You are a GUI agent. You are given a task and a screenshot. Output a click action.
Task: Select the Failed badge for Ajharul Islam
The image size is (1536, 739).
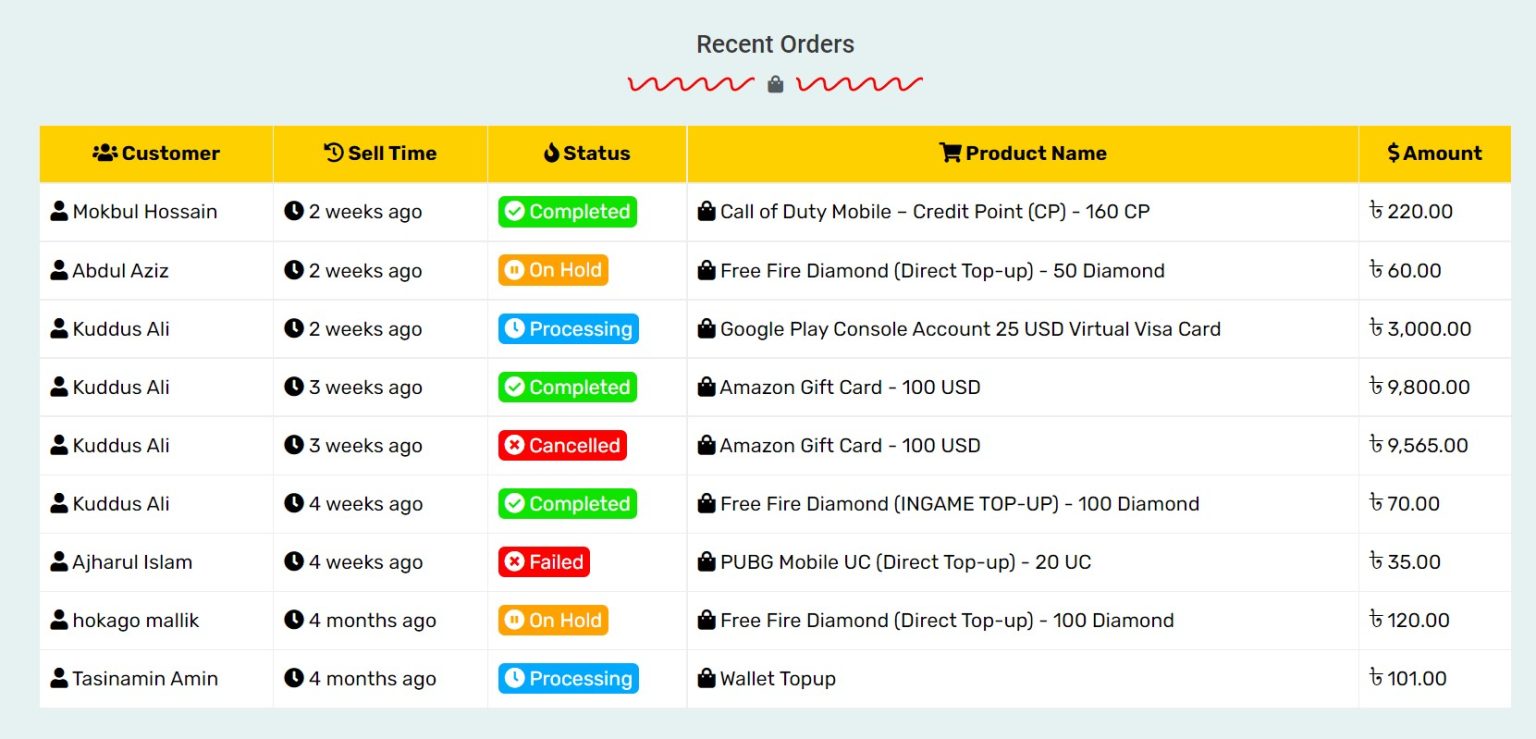(x=544, y=562)
